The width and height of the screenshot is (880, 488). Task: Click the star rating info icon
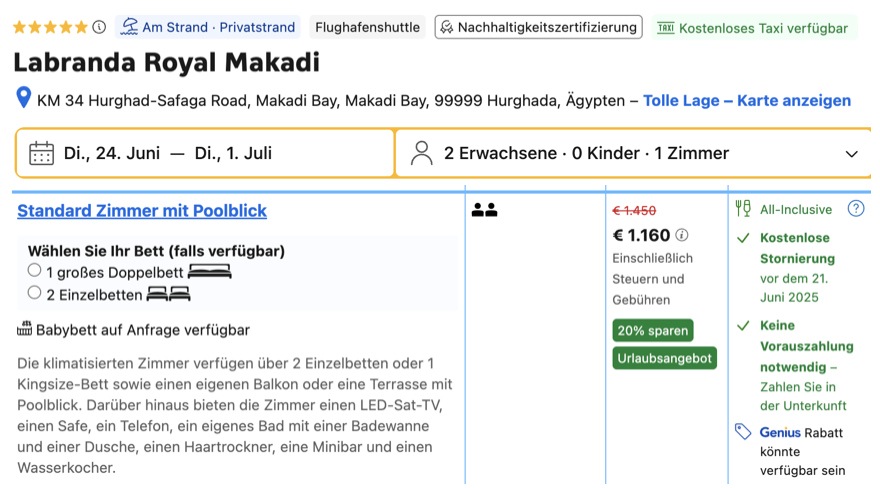click(x=99, y=27)
